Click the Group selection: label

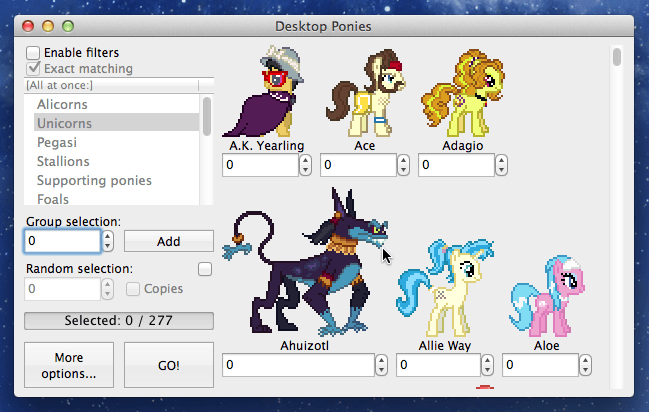tap(74, 222)
